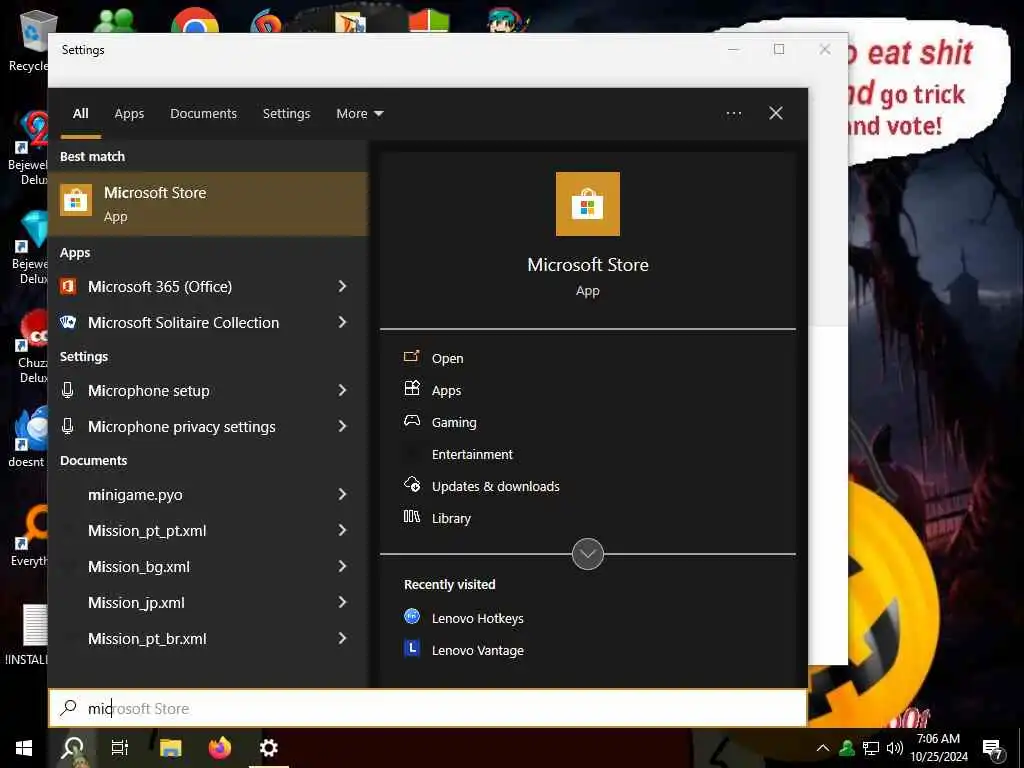The width and height of the screenshot is (1024, 768).
Task: Click the Library shelf icon
Action: coord(411,517)
